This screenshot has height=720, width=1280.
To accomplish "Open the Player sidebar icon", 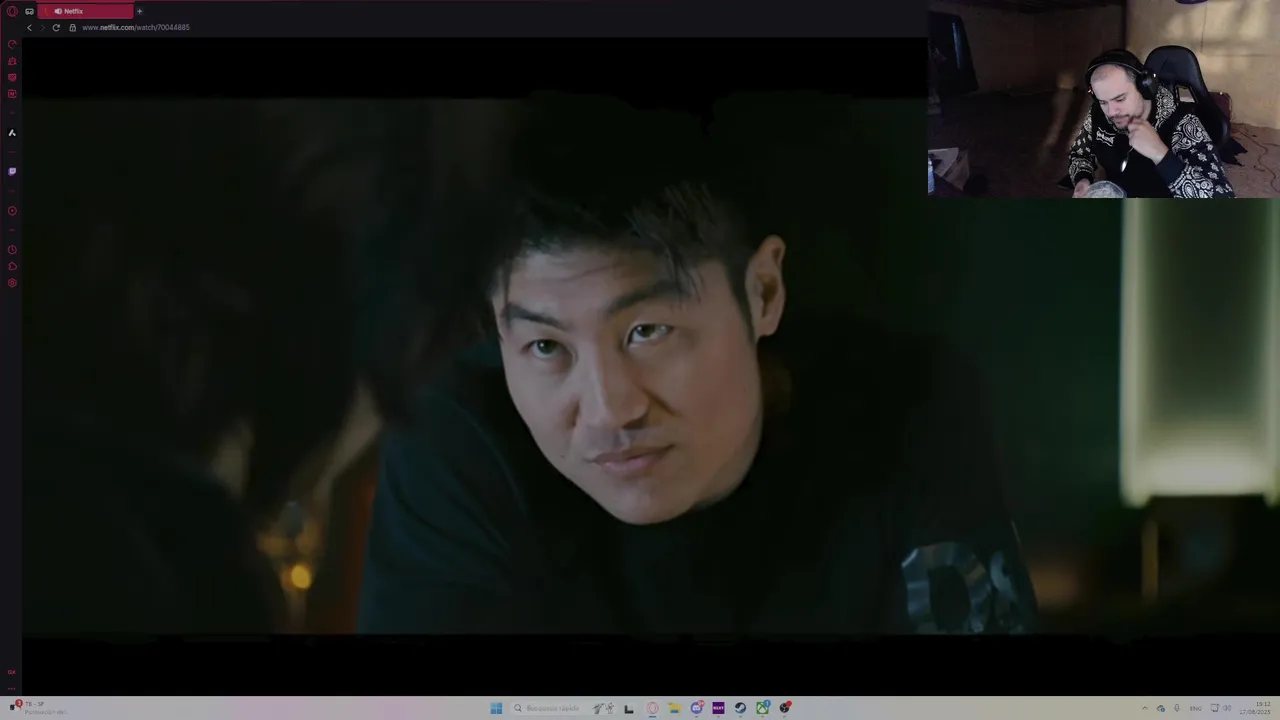I will click(x=12, y=211).
